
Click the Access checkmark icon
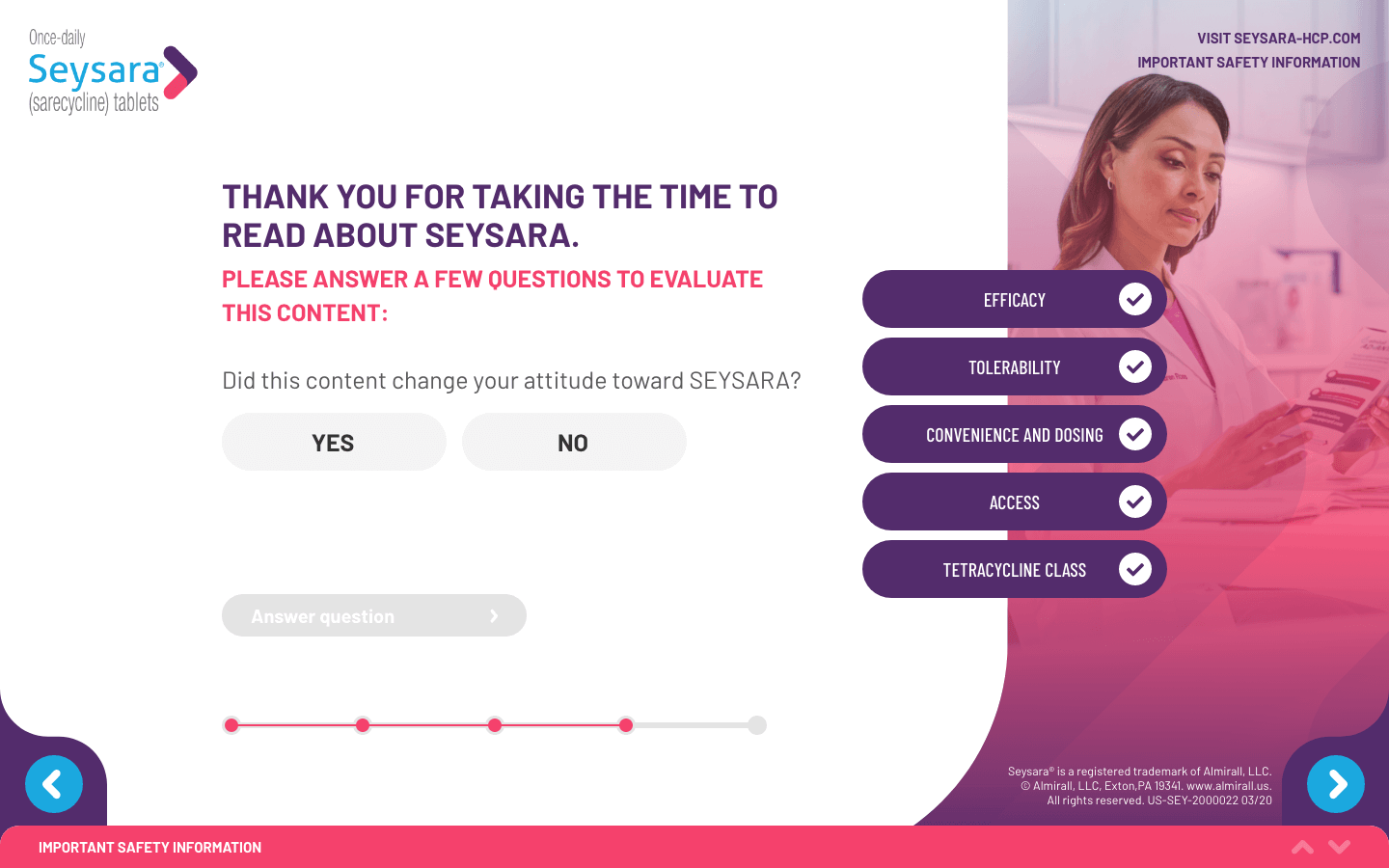point(1135,502)
